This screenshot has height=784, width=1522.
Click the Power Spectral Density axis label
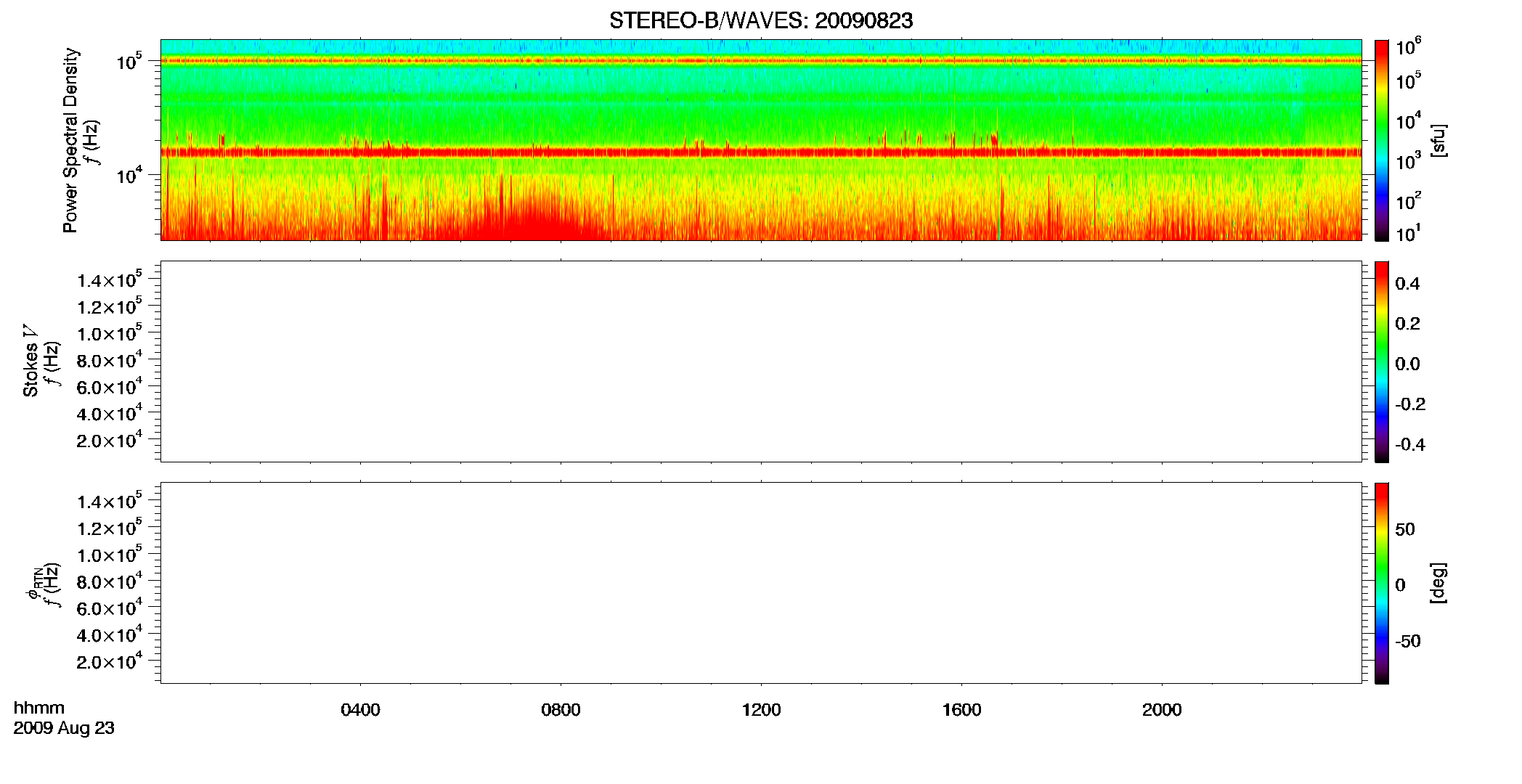pyautogui.click(x=70, y=140)
